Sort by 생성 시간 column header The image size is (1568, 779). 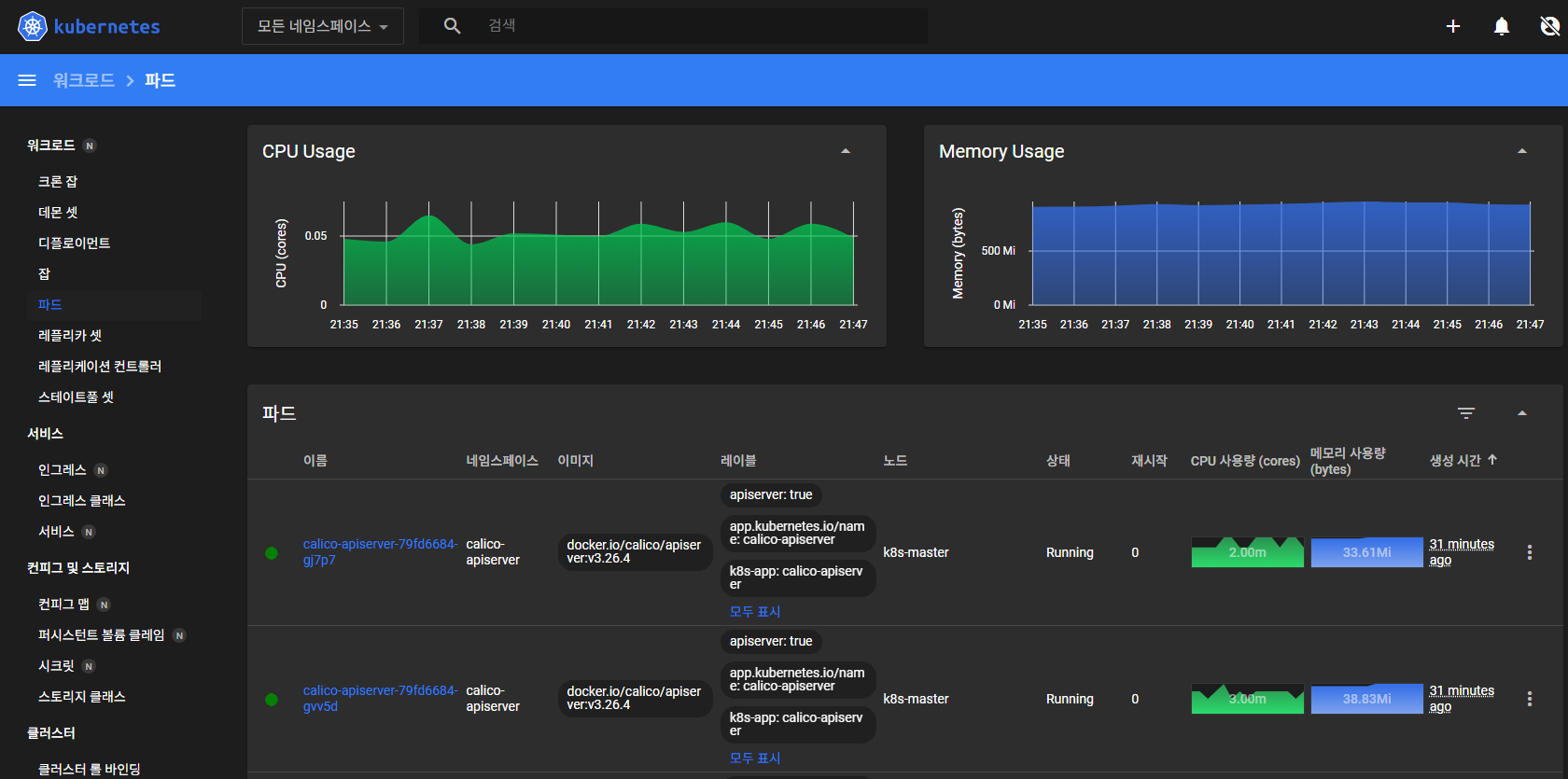coord(1455,460)
